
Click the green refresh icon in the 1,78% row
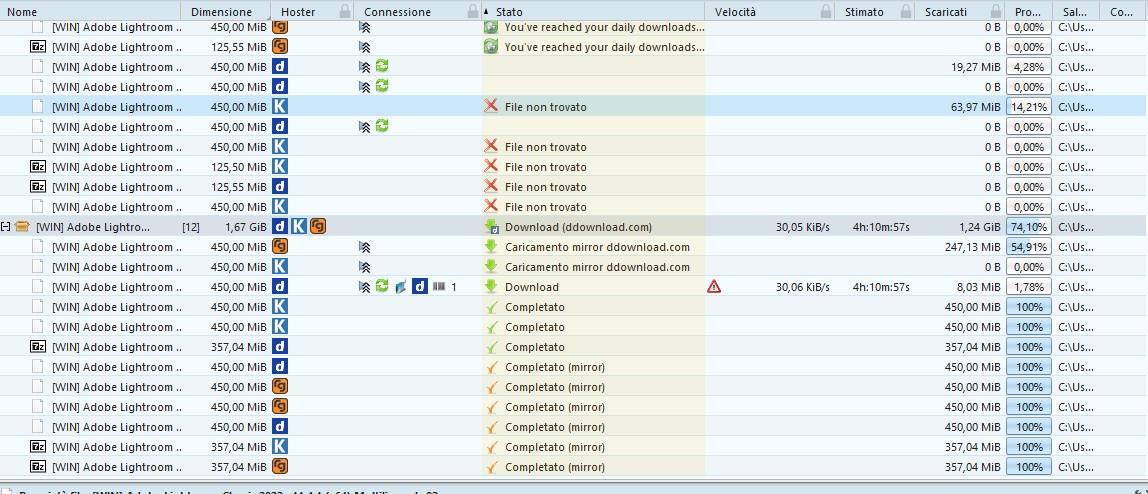click(381, 286)
